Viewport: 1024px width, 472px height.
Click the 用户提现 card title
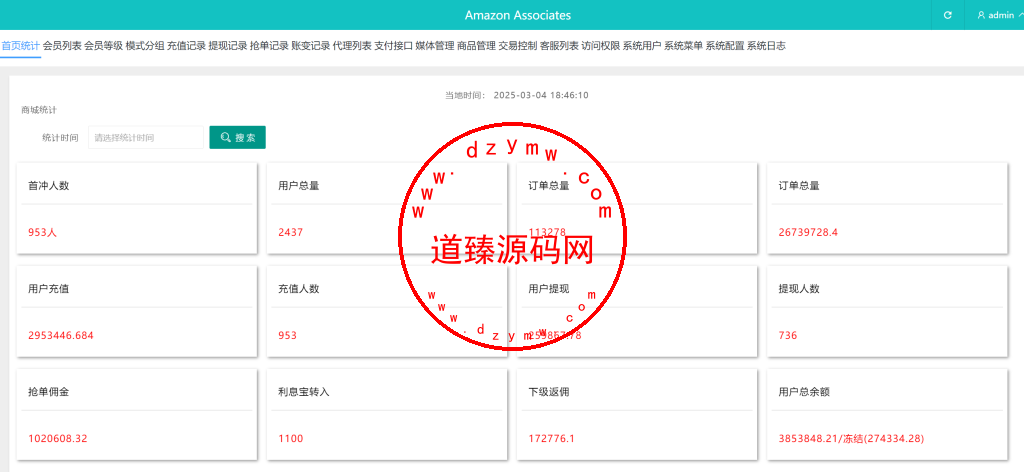(x=549, y=289)
